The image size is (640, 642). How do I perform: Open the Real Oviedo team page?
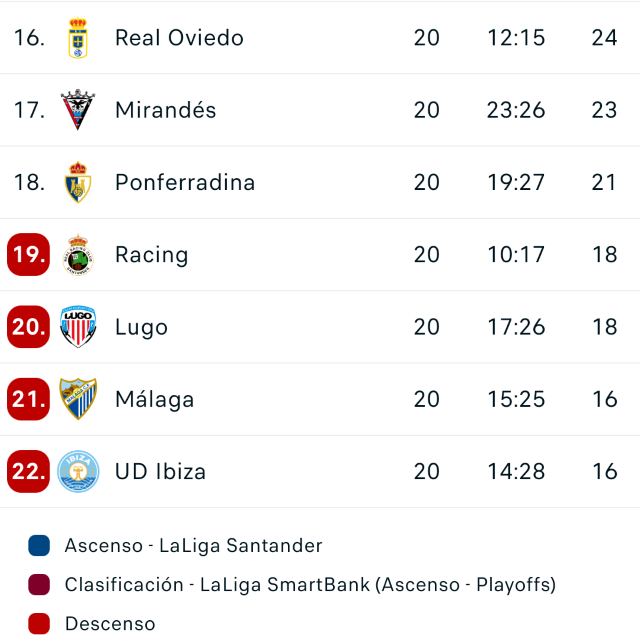pos(179,38)
